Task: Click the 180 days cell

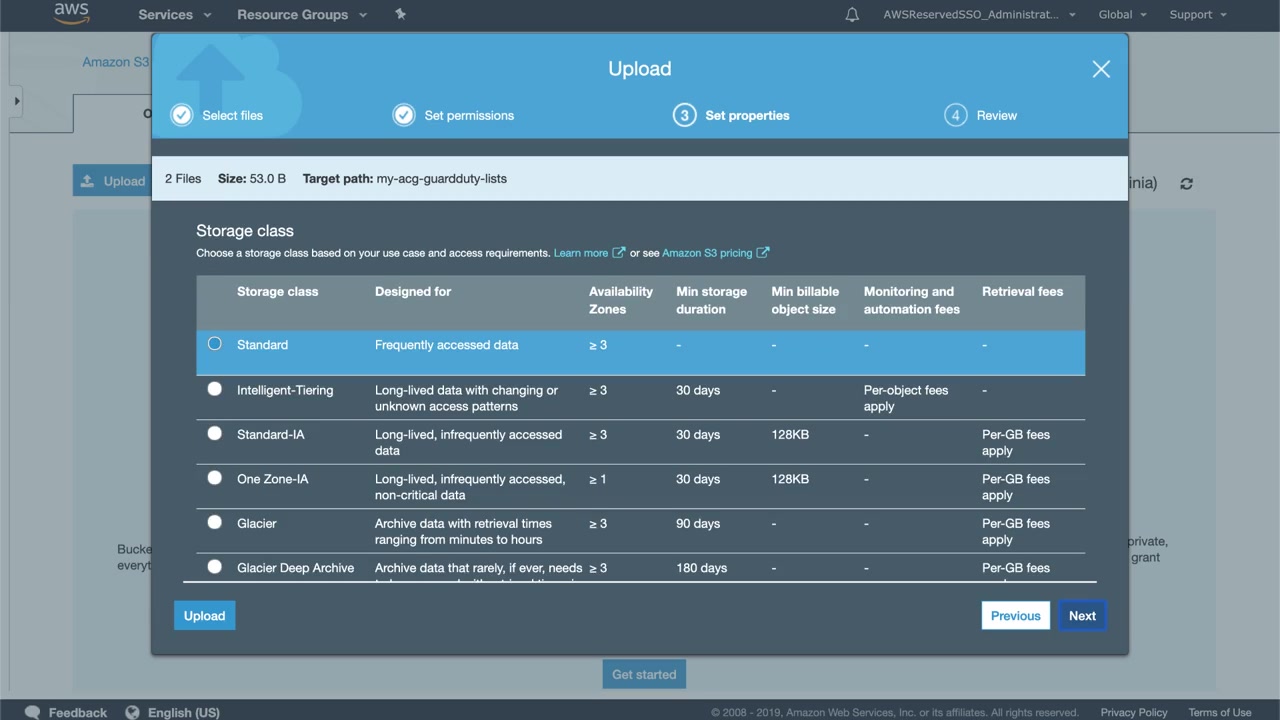Action: coord(701,568)
